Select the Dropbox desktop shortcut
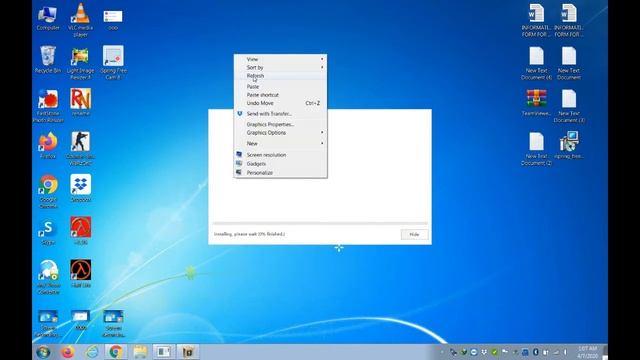This screenshot has width=640, height=360. click(80, 188)
